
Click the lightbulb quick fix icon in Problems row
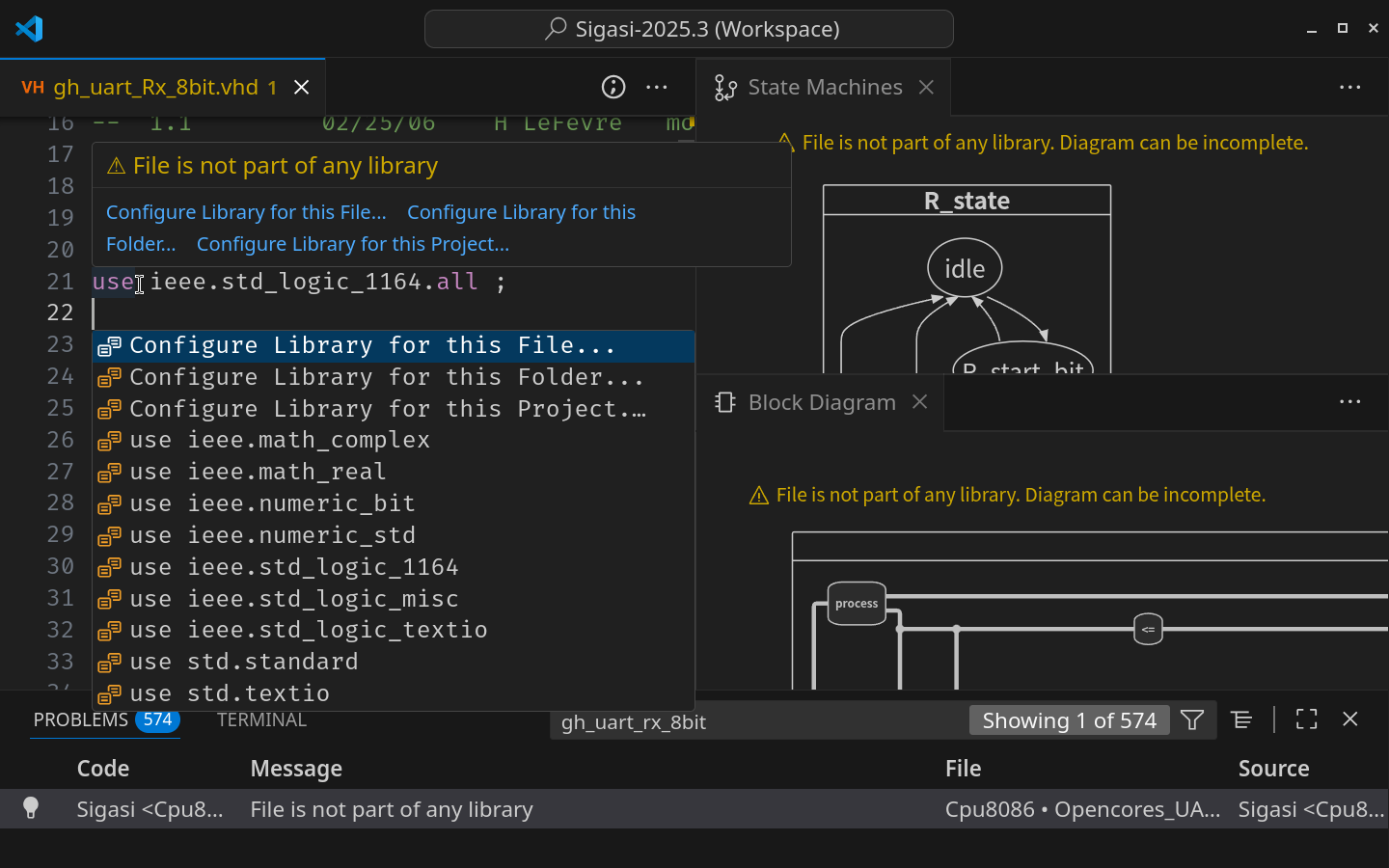(x=31, y=808)
